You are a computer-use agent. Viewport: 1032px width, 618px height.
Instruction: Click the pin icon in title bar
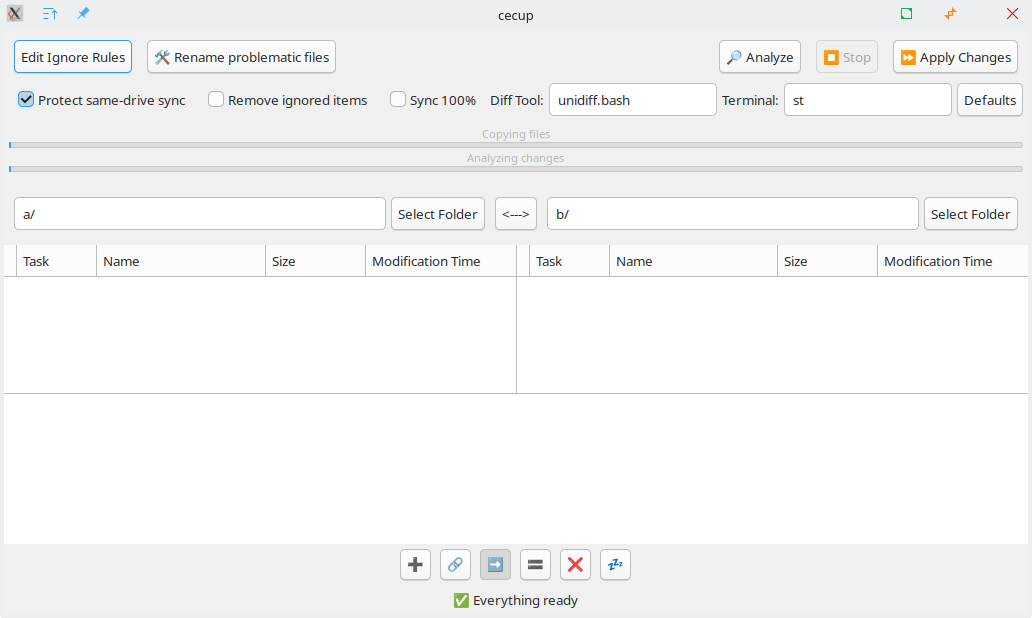pyautogui.click(x=83, y=14)
